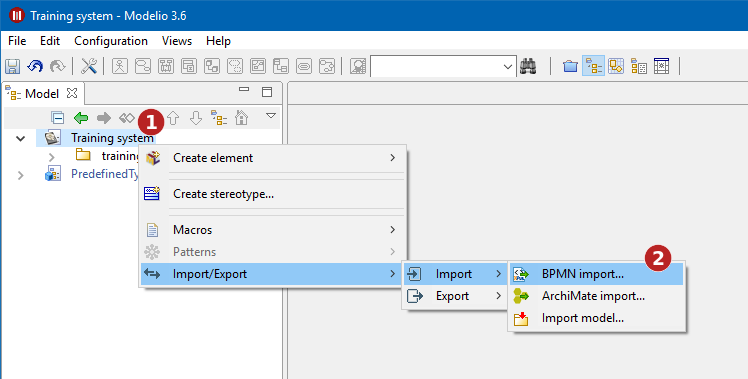Click the double-diamond link icon in Model toolbar

click(x=126, y=117)
